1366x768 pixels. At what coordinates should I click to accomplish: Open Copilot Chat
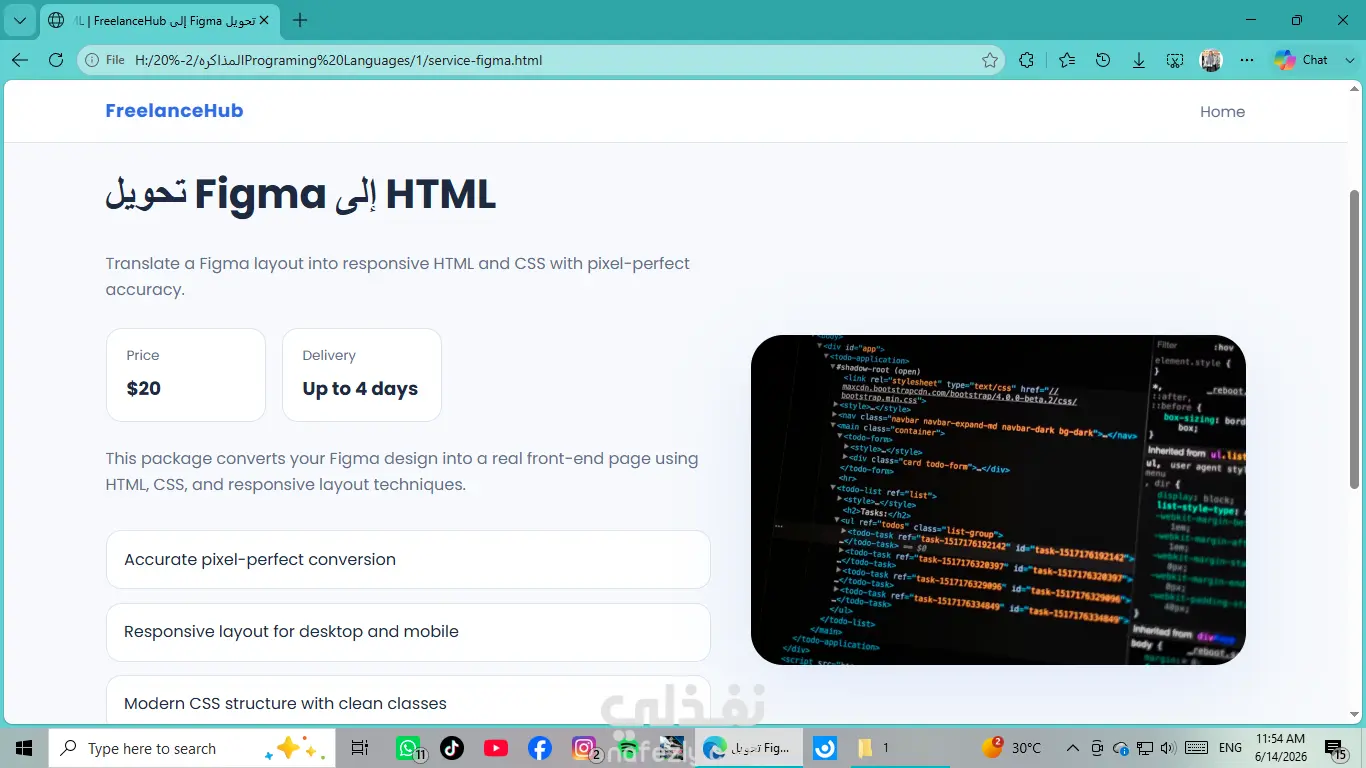click(x=1301, y=60)
